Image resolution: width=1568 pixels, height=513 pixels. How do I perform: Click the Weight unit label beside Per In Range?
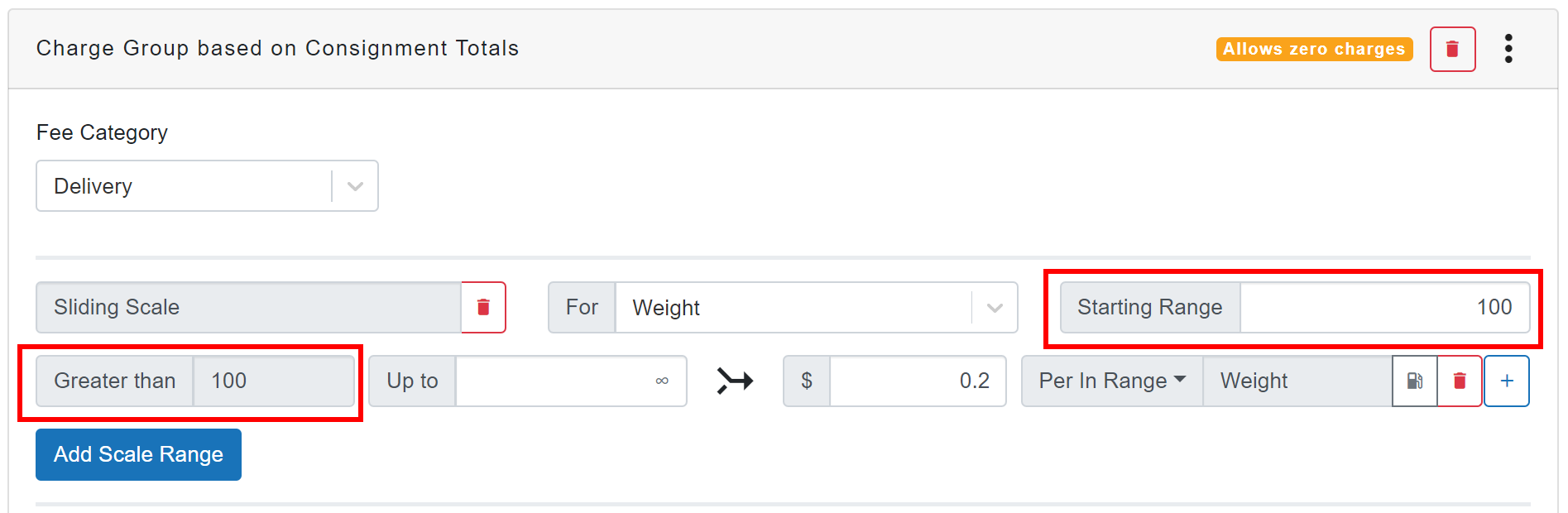[x=1253, y=381]
